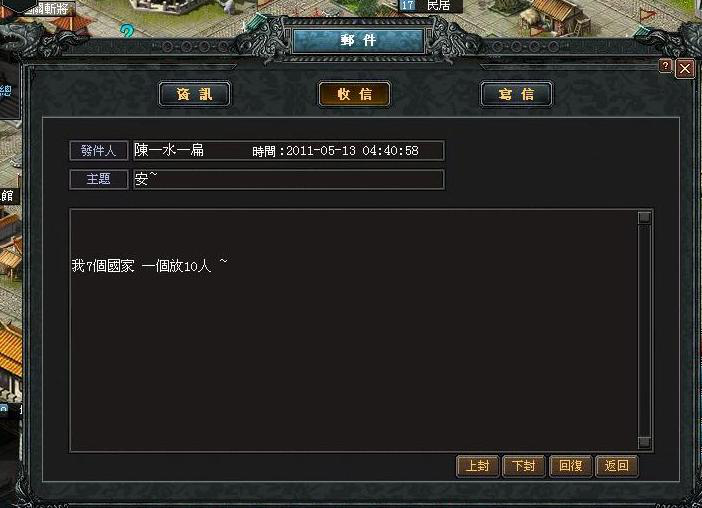Click the cyan question mark on map
This screenshot has width=702, height=508.
(x=127, y=31)
